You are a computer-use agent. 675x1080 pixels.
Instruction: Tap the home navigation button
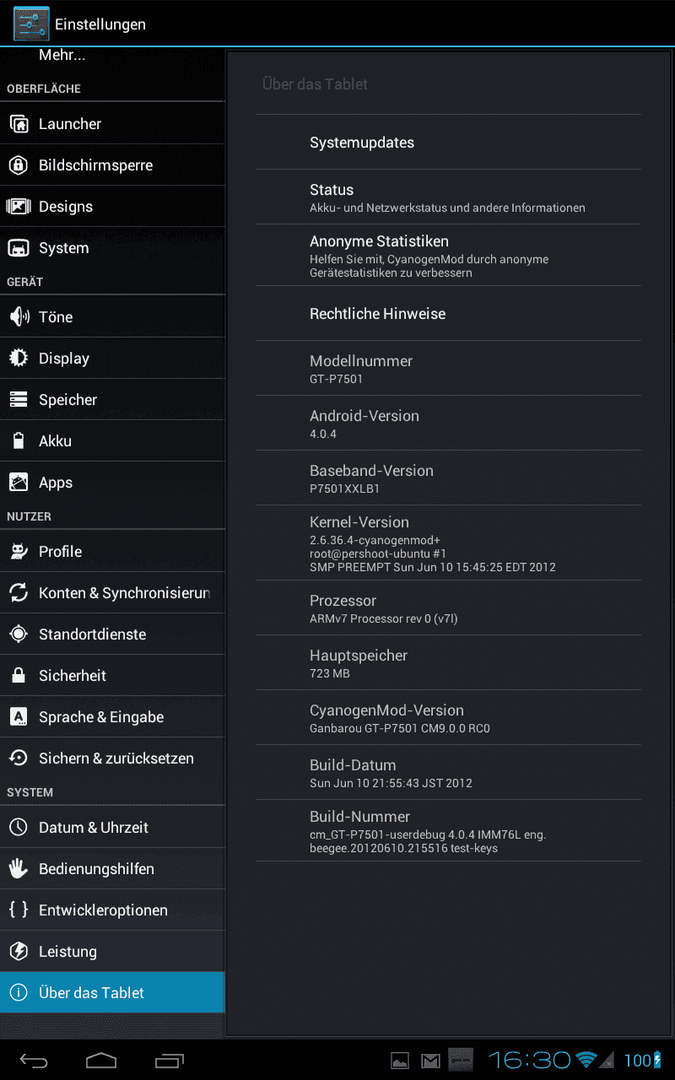[x=101, y=1060]
